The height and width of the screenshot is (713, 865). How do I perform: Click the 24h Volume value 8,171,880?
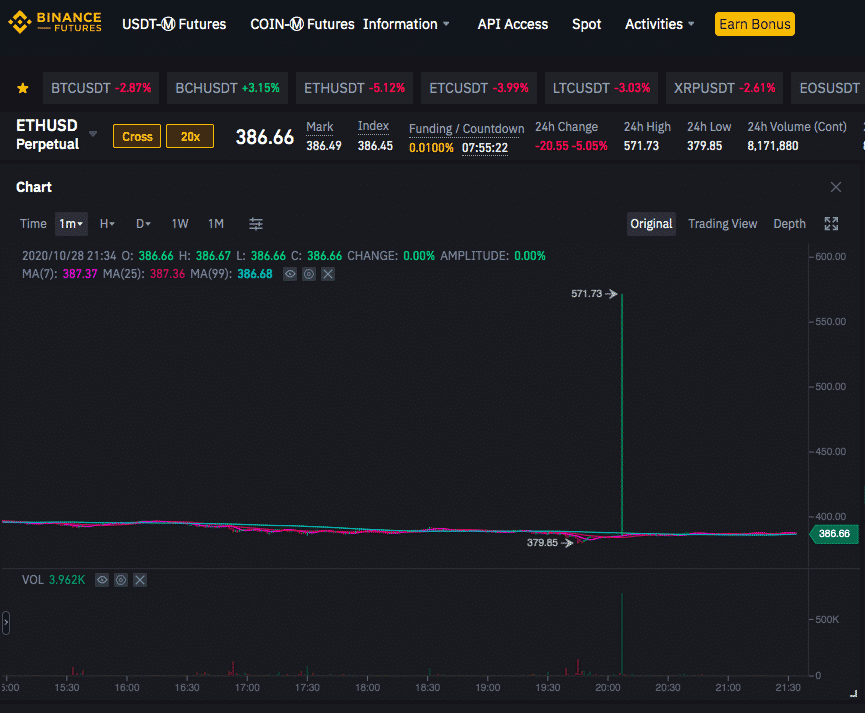772,146
